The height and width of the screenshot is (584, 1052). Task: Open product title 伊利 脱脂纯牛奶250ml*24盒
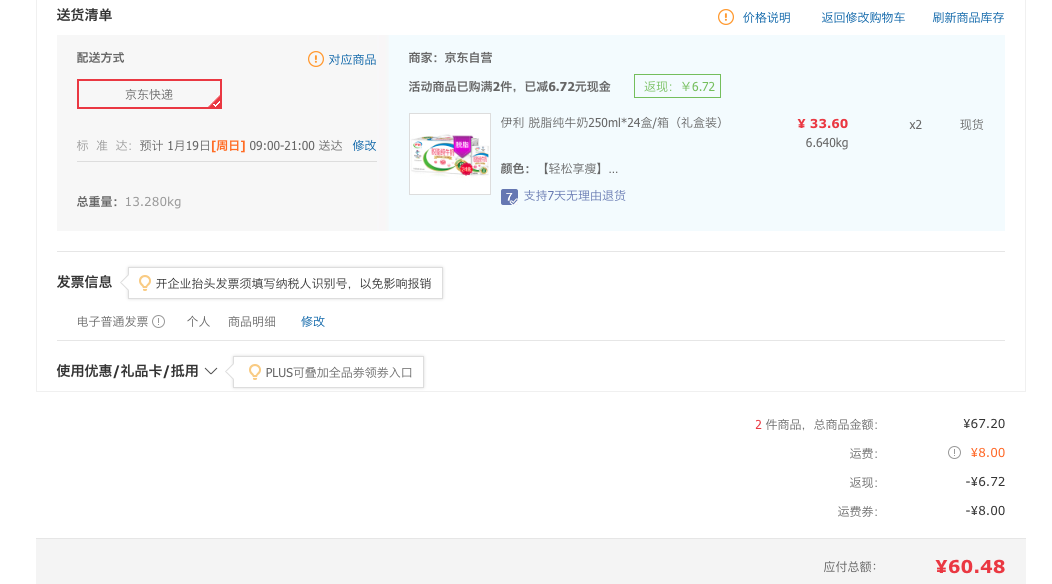[x=611, y=123]
